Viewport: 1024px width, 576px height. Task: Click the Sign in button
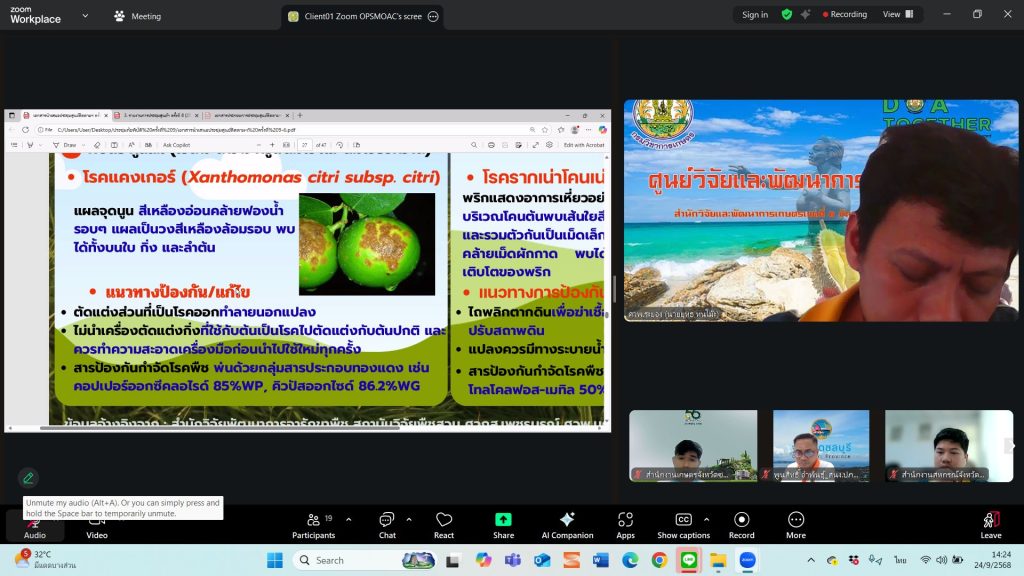[755, 15]
